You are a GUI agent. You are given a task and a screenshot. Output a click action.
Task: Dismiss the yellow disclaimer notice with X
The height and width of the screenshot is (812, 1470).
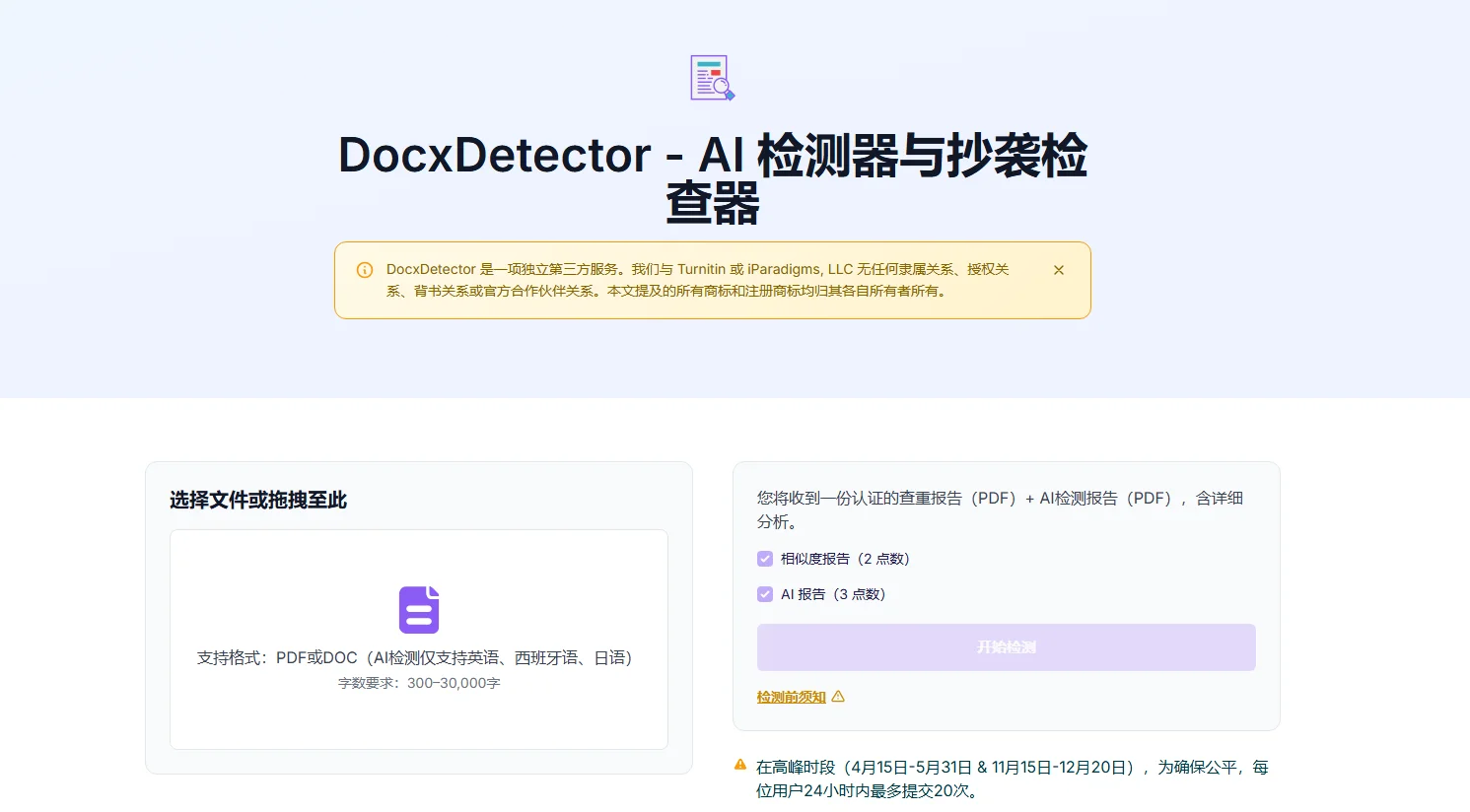(1059, 270)
